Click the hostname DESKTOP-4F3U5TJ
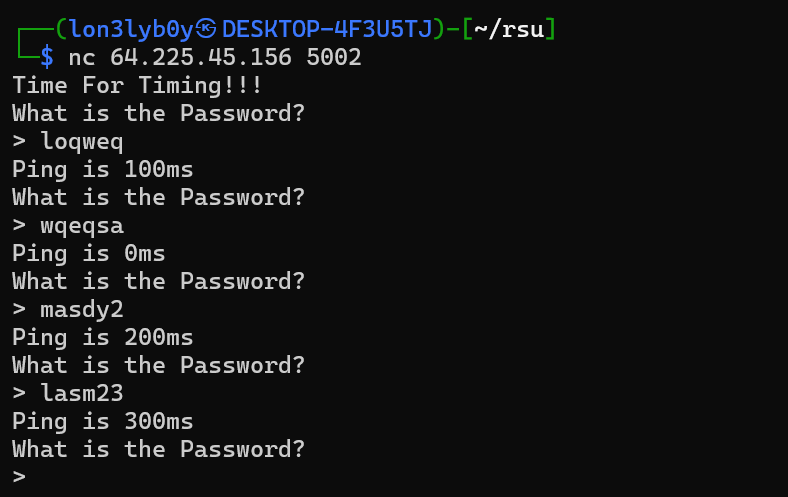Viewport: 788px width, 497px height. (326, 29)
